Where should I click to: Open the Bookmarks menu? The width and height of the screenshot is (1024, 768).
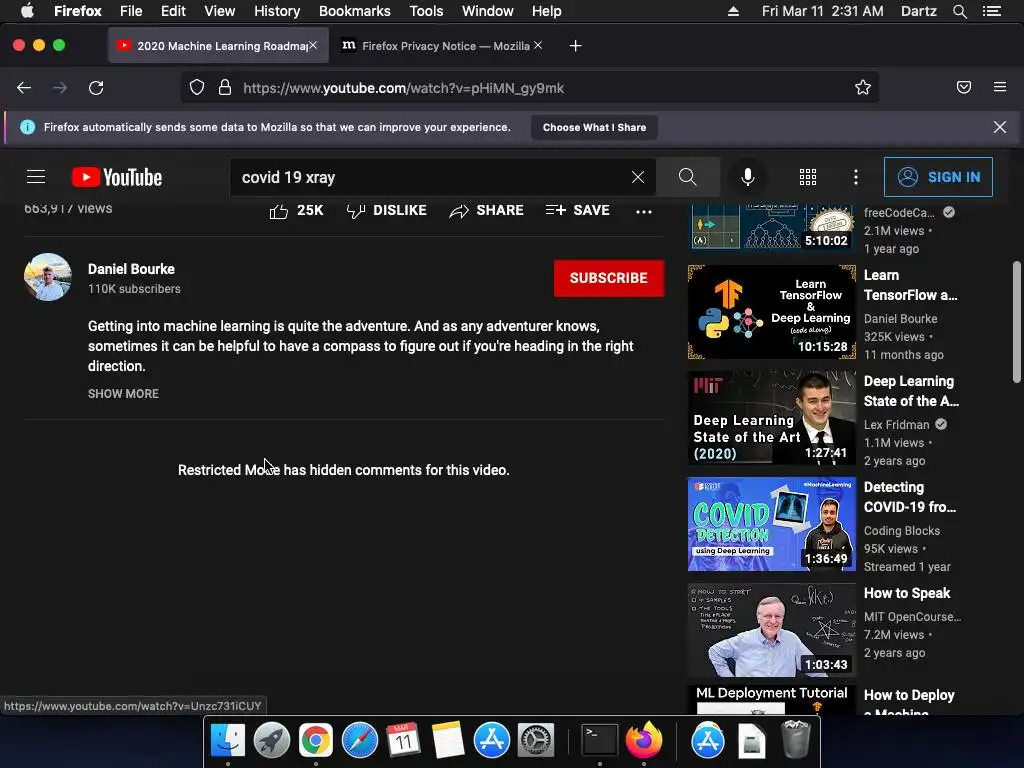[x=355, y=11]
